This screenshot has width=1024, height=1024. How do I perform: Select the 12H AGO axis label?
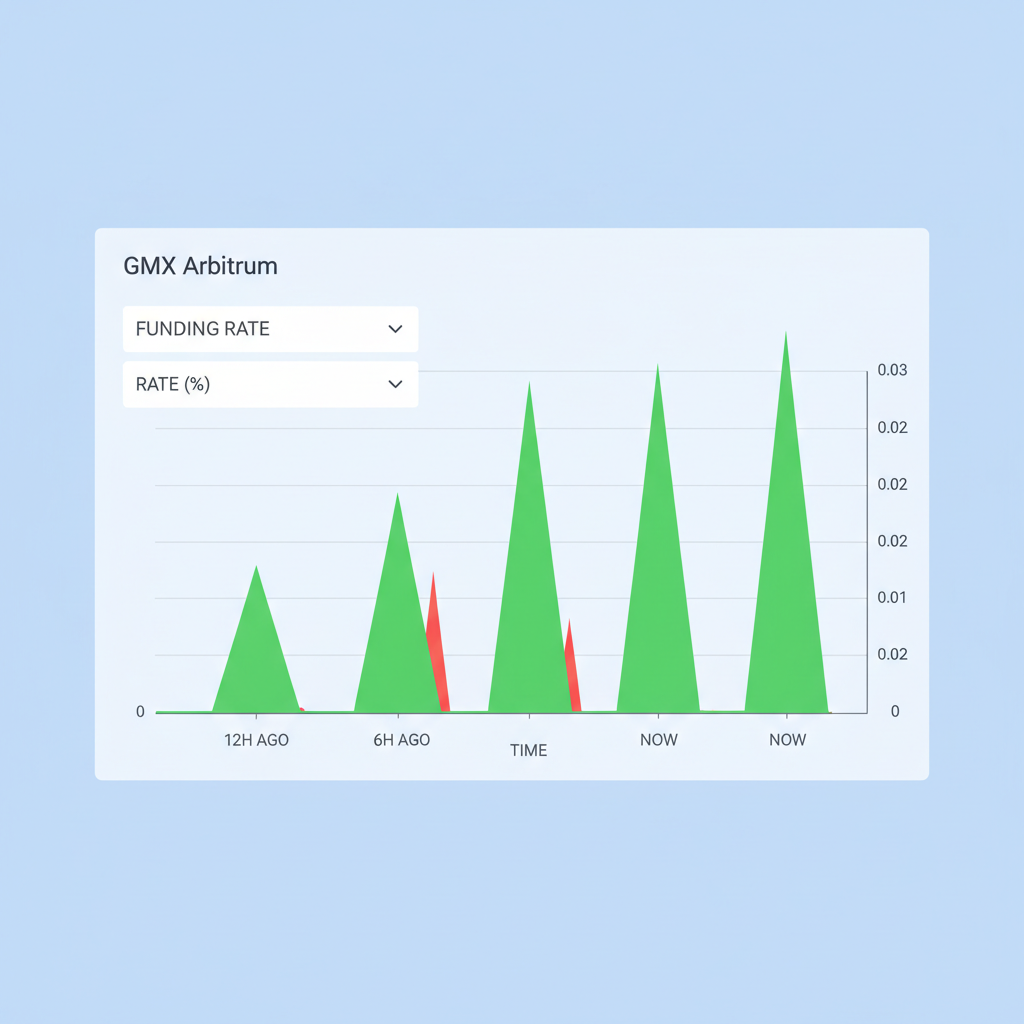[256, 740]
